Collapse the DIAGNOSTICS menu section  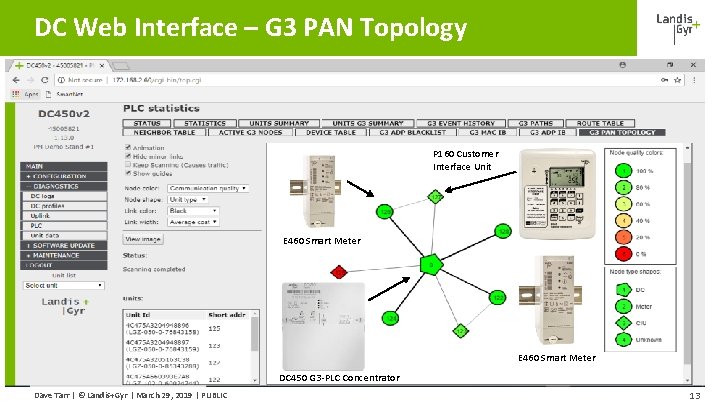64,186
